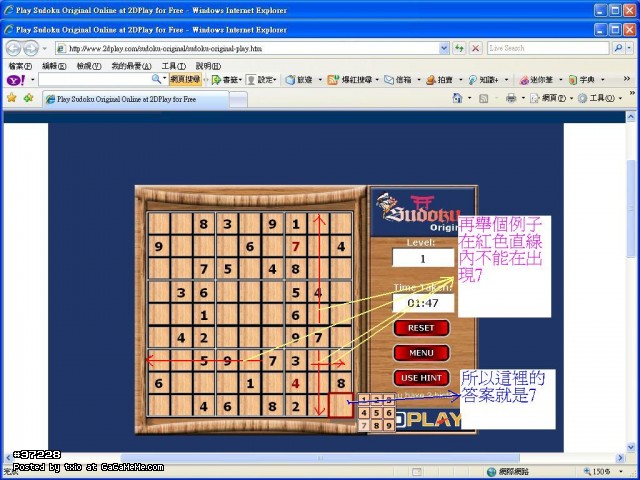Click the horizontal scrollbar right arrow

click(x=621, y=458)
